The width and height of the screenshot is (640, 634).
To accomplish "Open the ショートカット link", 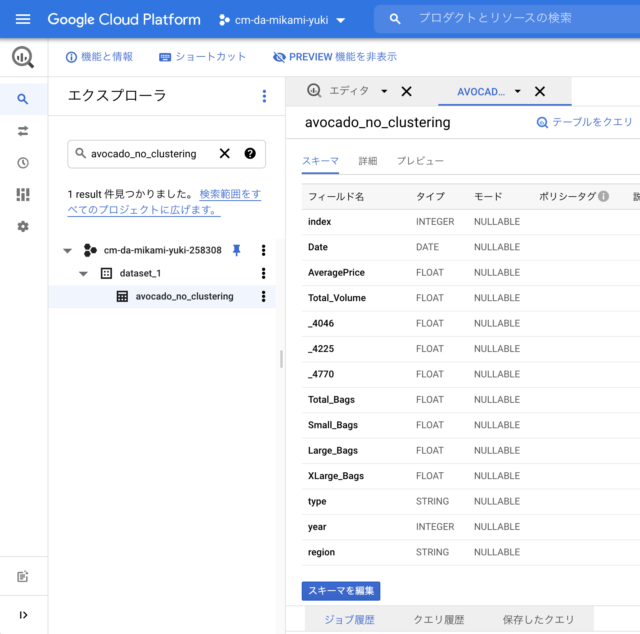I will [202, 57].
